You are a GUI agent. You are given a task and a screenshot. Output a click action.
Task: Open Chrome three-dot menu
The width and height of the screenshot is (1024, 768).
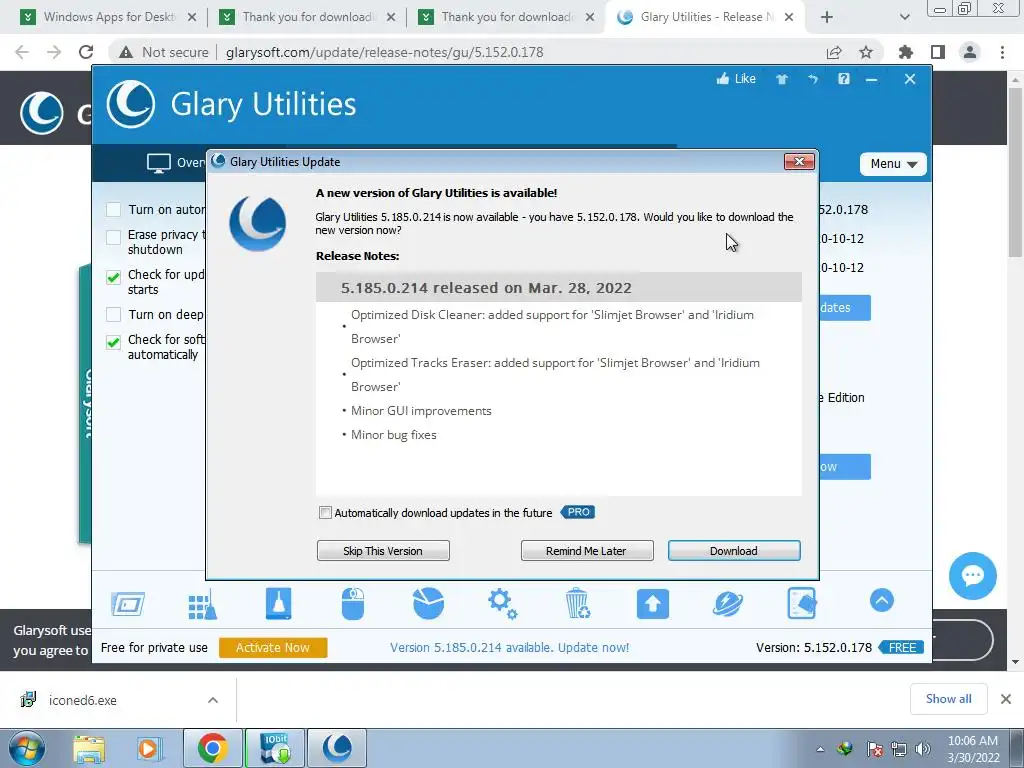[x=1002, y=52]
